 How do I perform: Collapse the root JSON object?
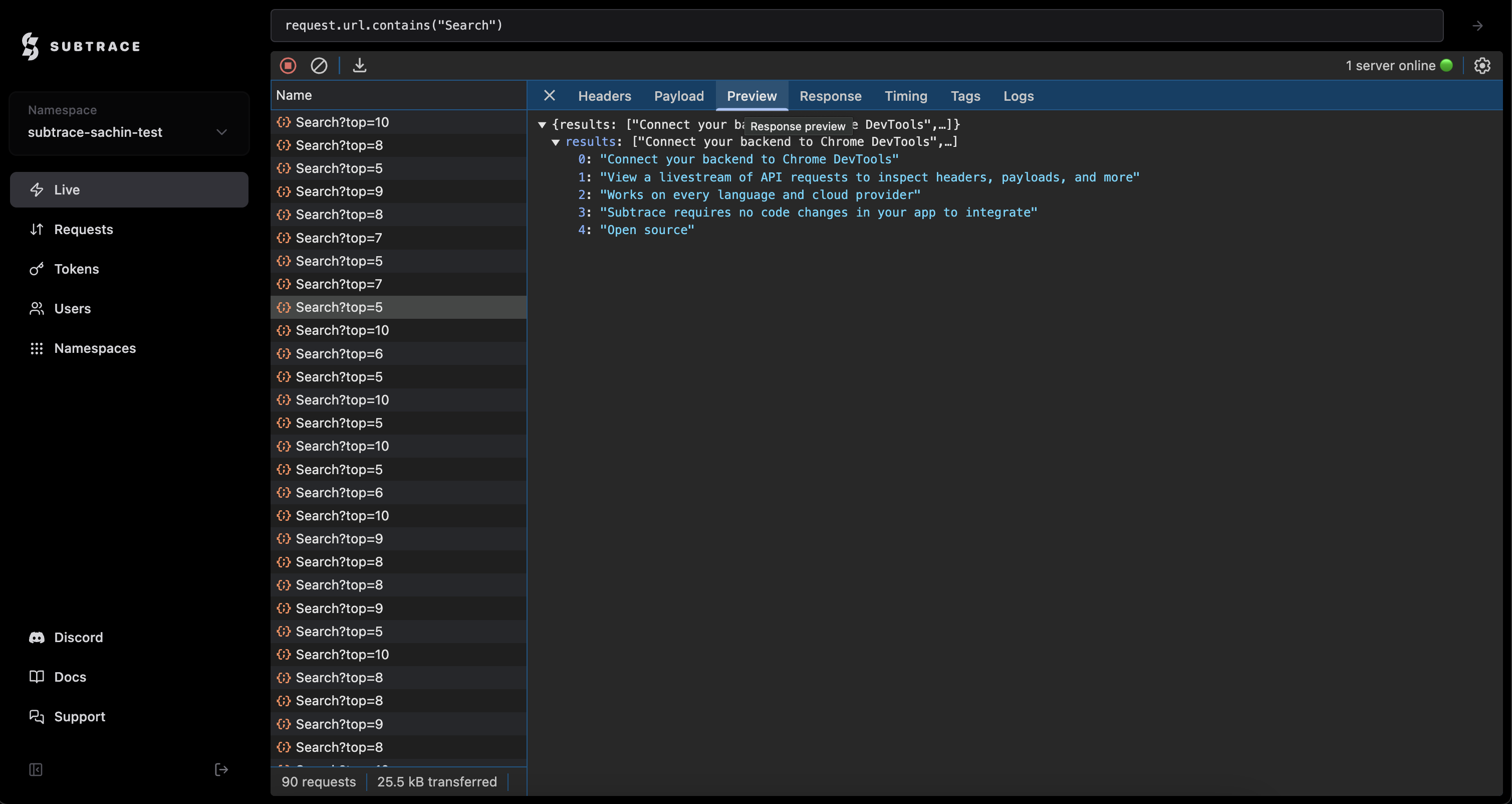tap(543, 125)
